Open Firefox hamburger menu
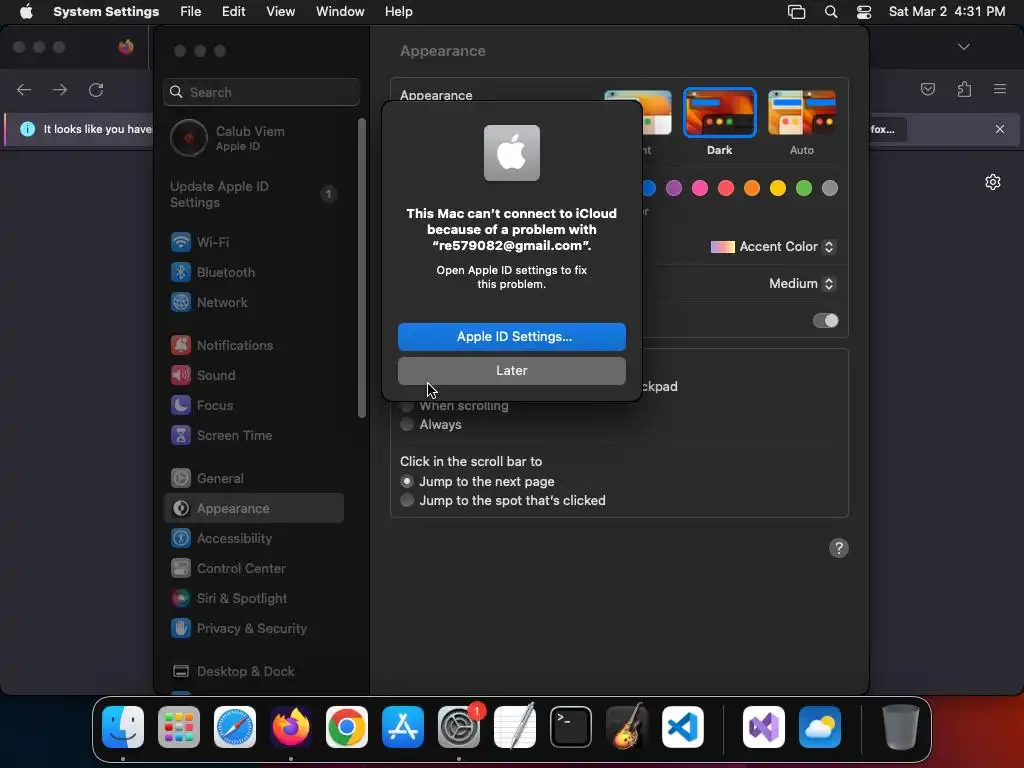 [x=1000, y=89]
